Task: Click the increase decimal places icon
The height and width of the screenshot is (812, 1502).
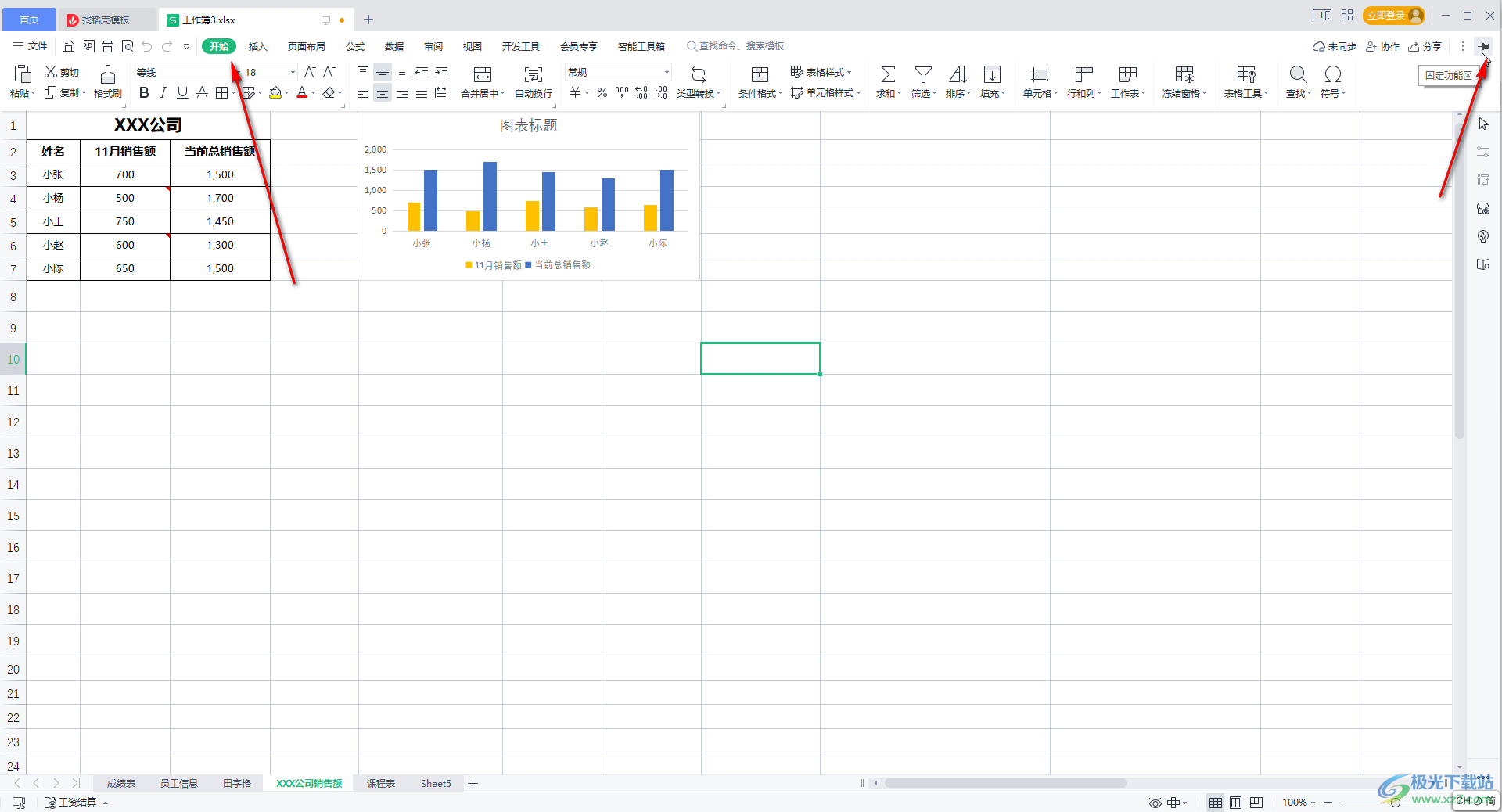Action: tap(641, 92)
